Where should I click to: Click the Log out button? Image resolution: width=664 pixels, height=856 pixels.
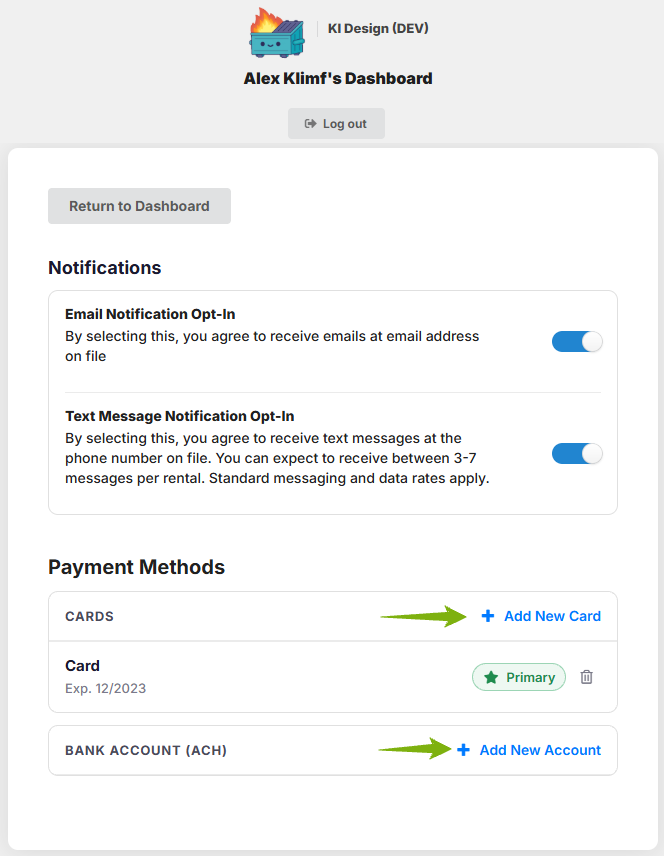(x=336, y=123)
